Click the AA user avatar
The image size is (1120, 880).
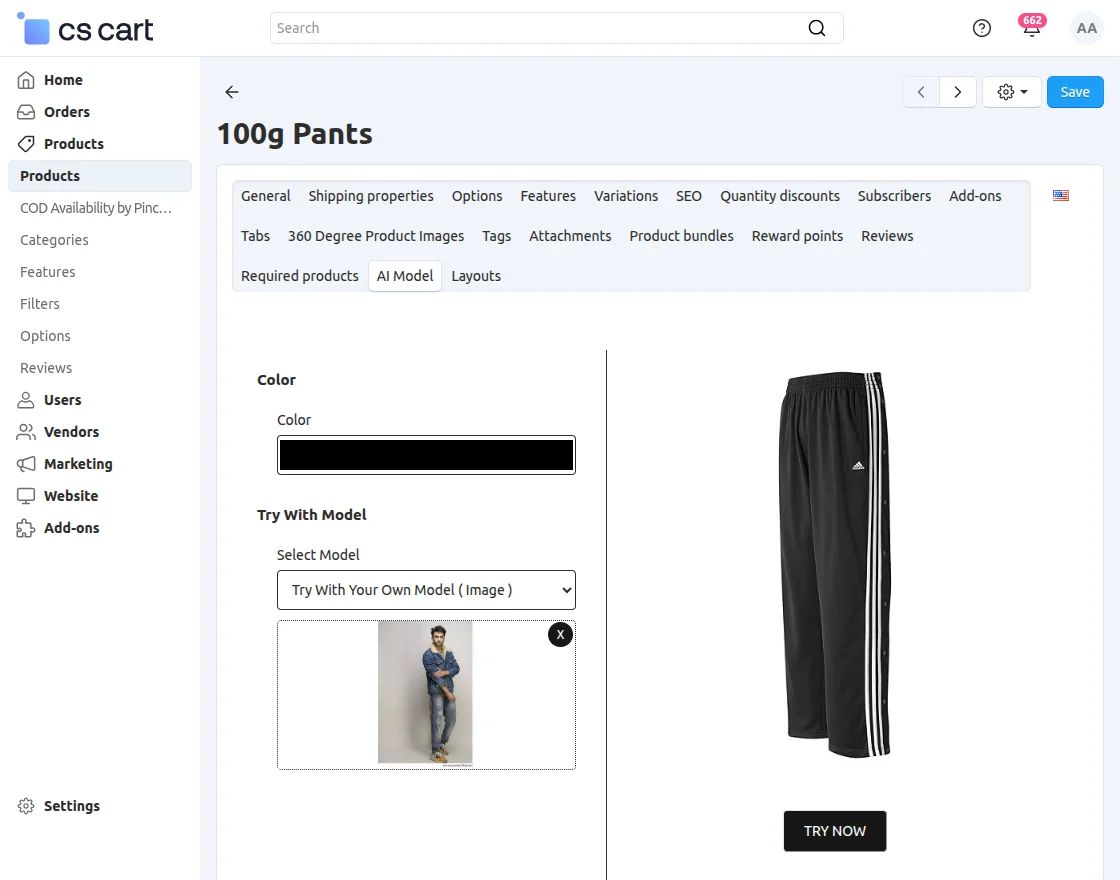[1086, 28]
